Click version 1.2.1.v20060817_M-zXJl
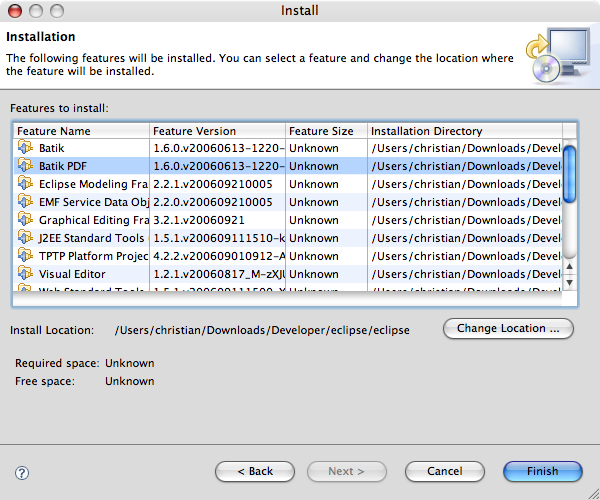The image size is (600, 500). click(x=219, y=274)
